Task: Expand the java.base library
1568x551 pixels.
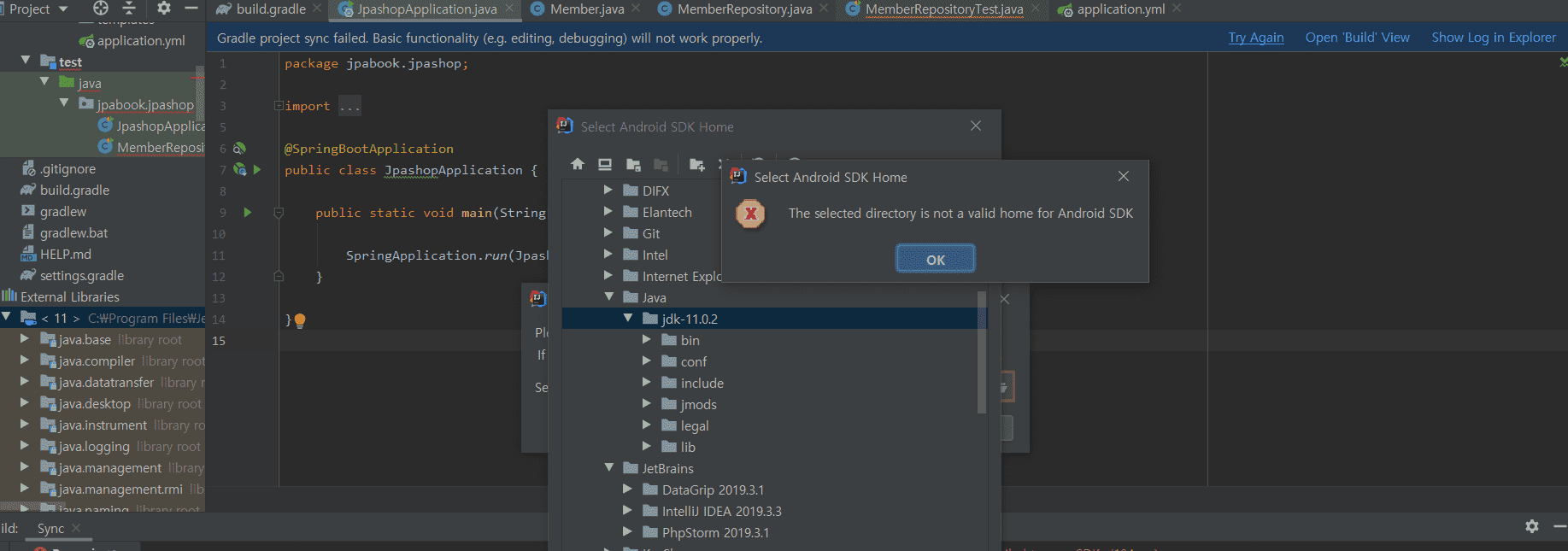Action: click(25, 339)
